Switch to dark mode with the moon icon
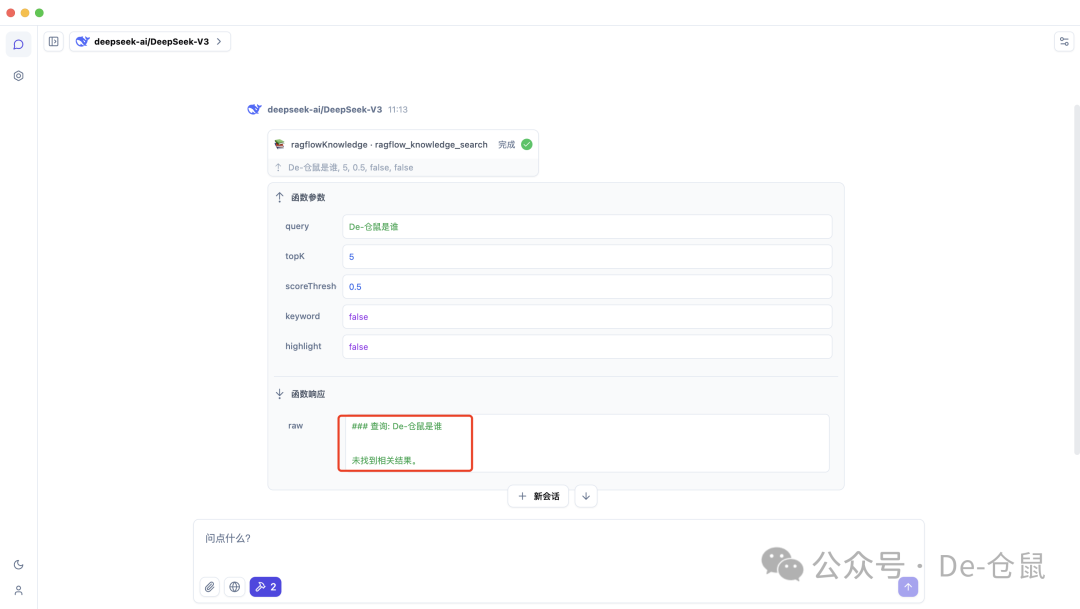This screenshot has width=1080, height=609. click(x=18, y=563)
